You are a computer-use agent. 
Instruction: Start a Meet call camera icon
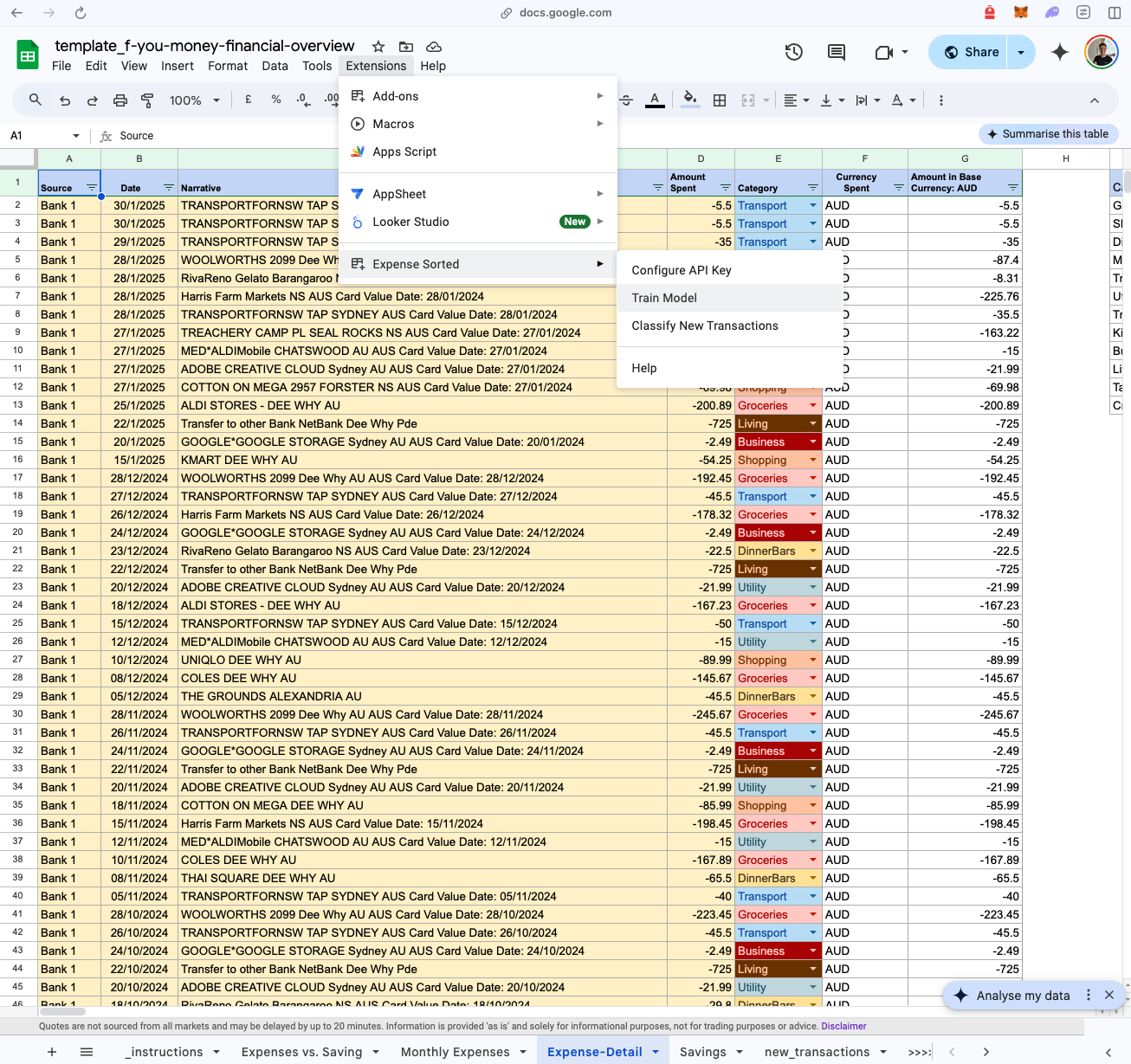pos(884,53)
